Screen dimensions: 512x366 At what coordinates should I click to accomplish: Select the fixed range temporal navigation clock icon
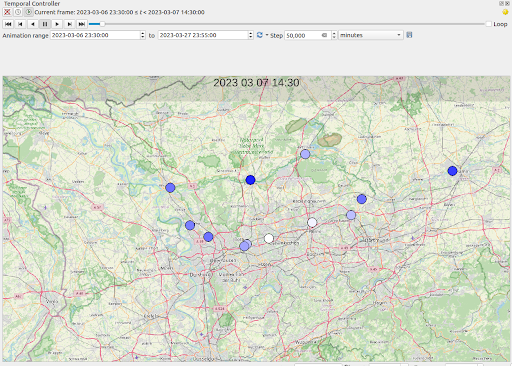[18, 12]
